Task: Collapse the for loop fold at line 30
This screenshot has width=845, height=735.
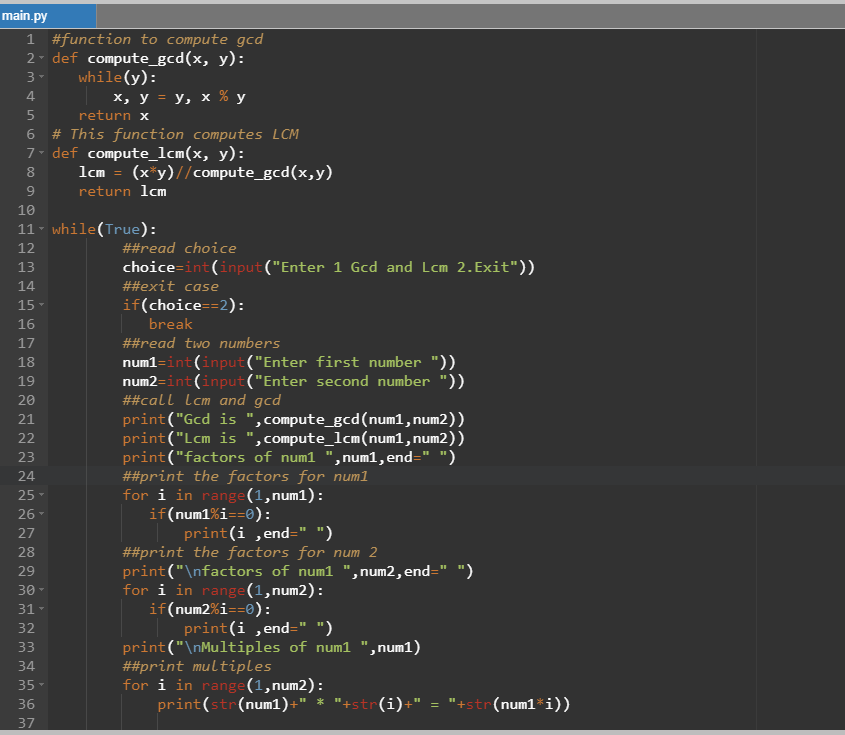Action: tap(42, 590)
